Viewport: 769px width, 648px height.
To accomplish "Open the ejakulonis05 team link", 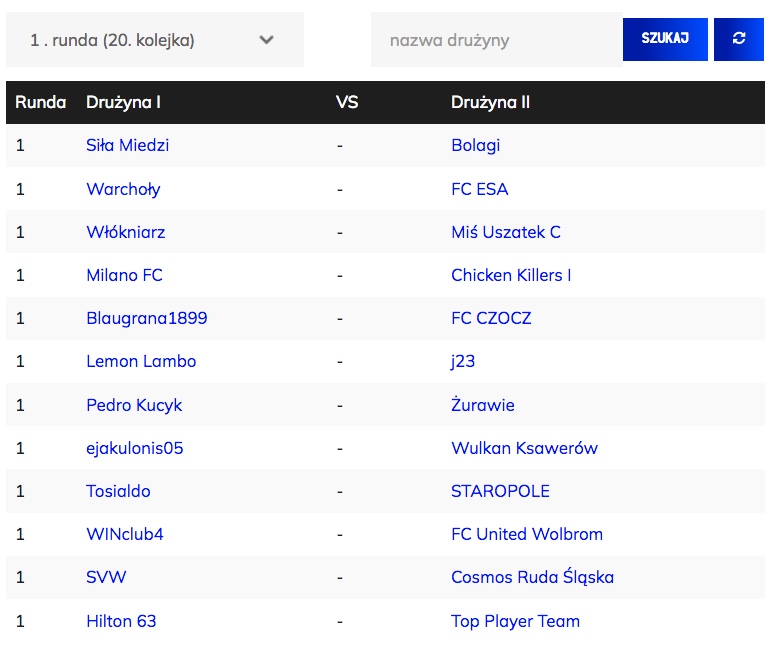I will pos(134,448).
